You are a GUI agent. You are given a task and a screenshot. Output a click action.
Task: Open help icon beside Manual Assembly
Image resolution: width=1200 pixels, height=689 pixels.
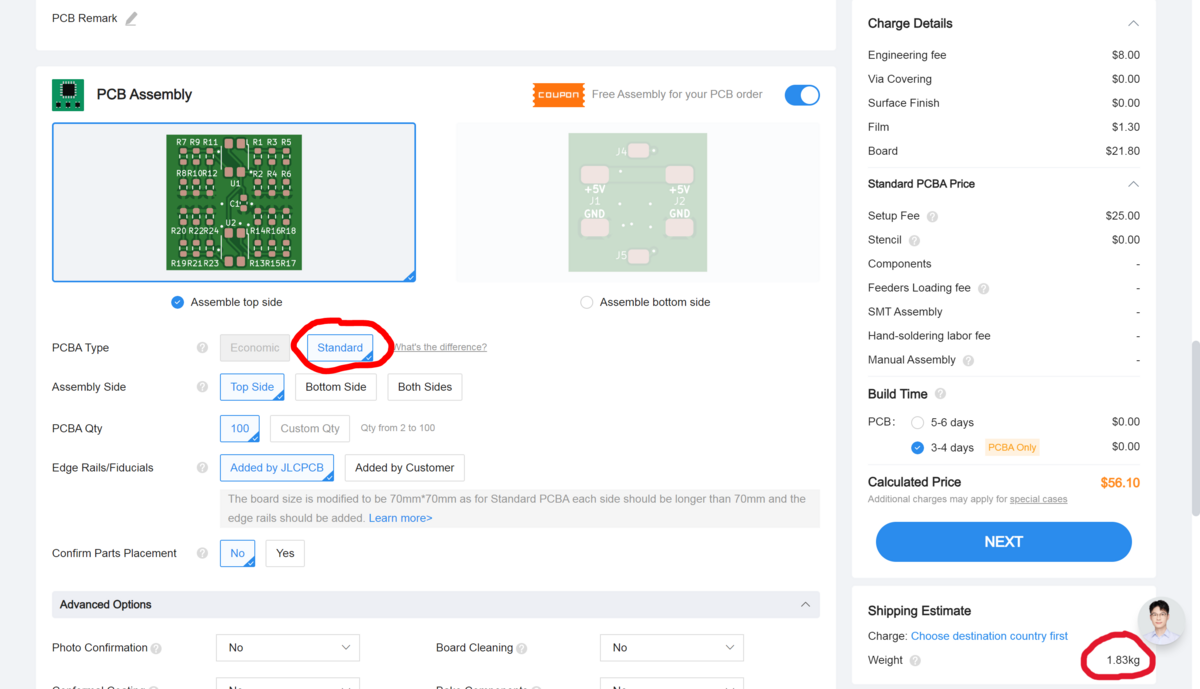tap(968, 360)
